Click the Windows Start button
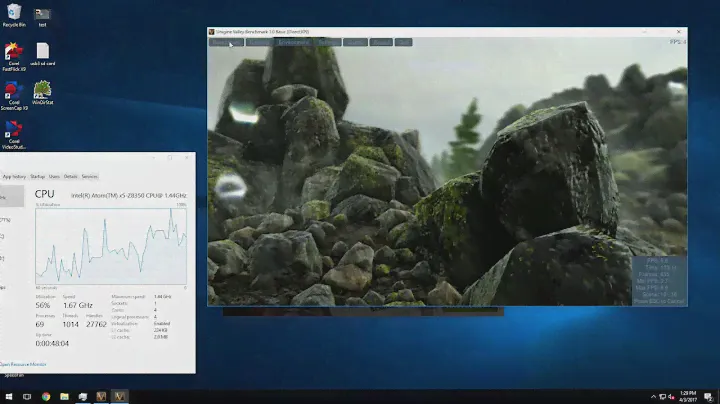 coord(8,397)
